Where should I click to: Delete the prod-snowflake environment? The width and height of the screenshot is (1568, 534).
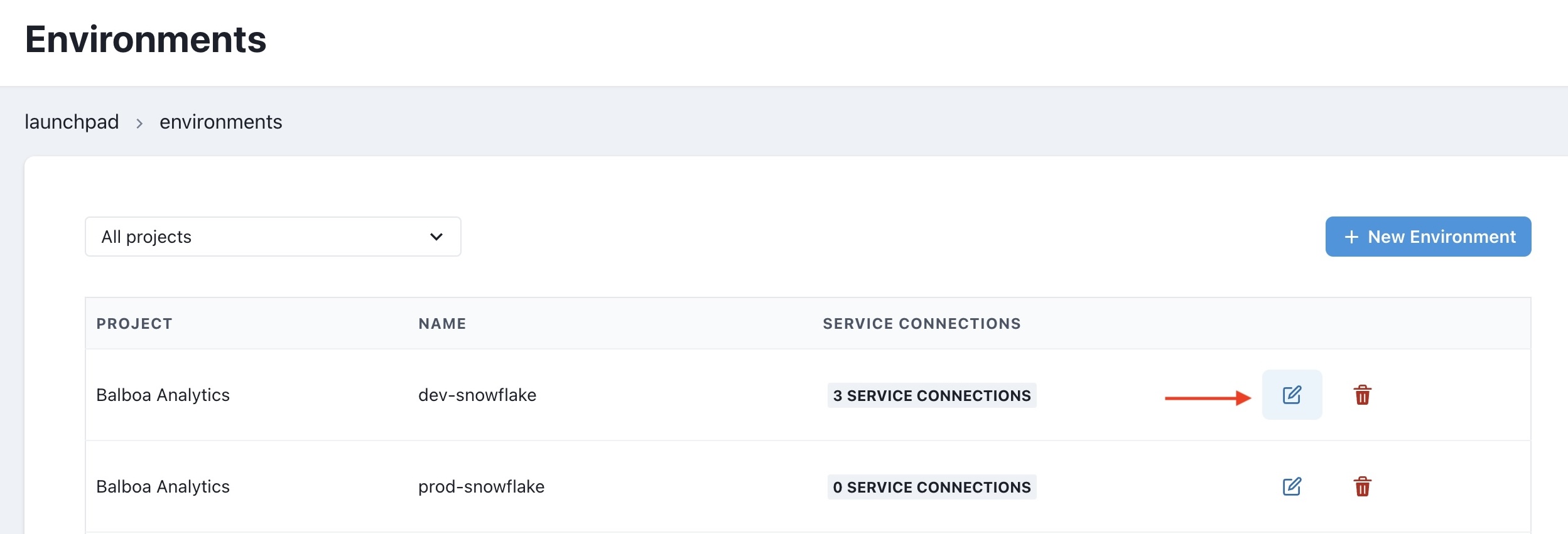(1362, 486)
